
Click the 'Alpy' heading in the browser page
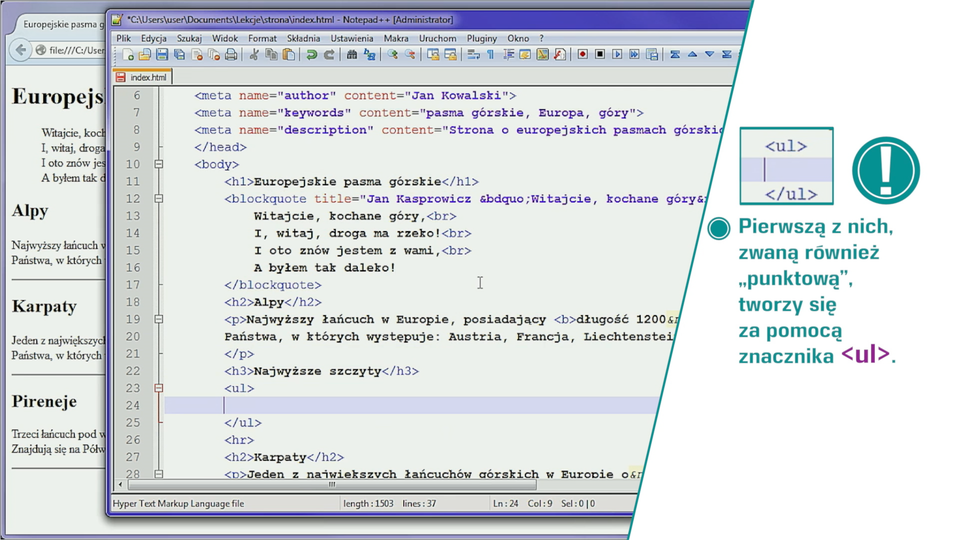[x=30, y=211]
